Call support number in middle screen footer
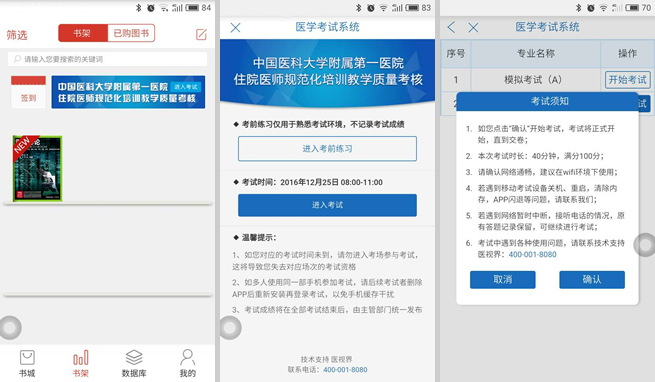The height and width of the screenshot is (382, 655). [345, 370]
